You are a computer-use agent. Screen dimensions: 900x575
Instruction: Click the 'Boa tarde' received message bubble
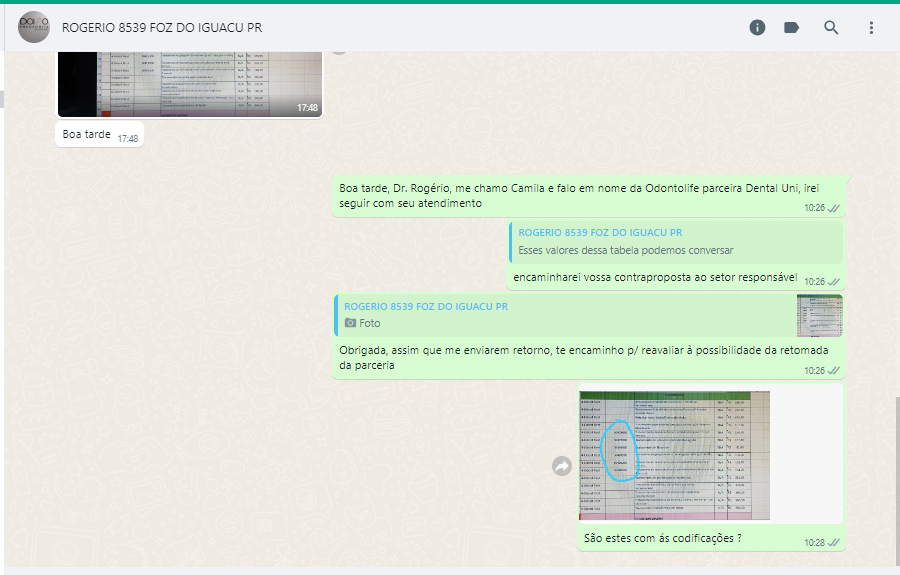86,135
